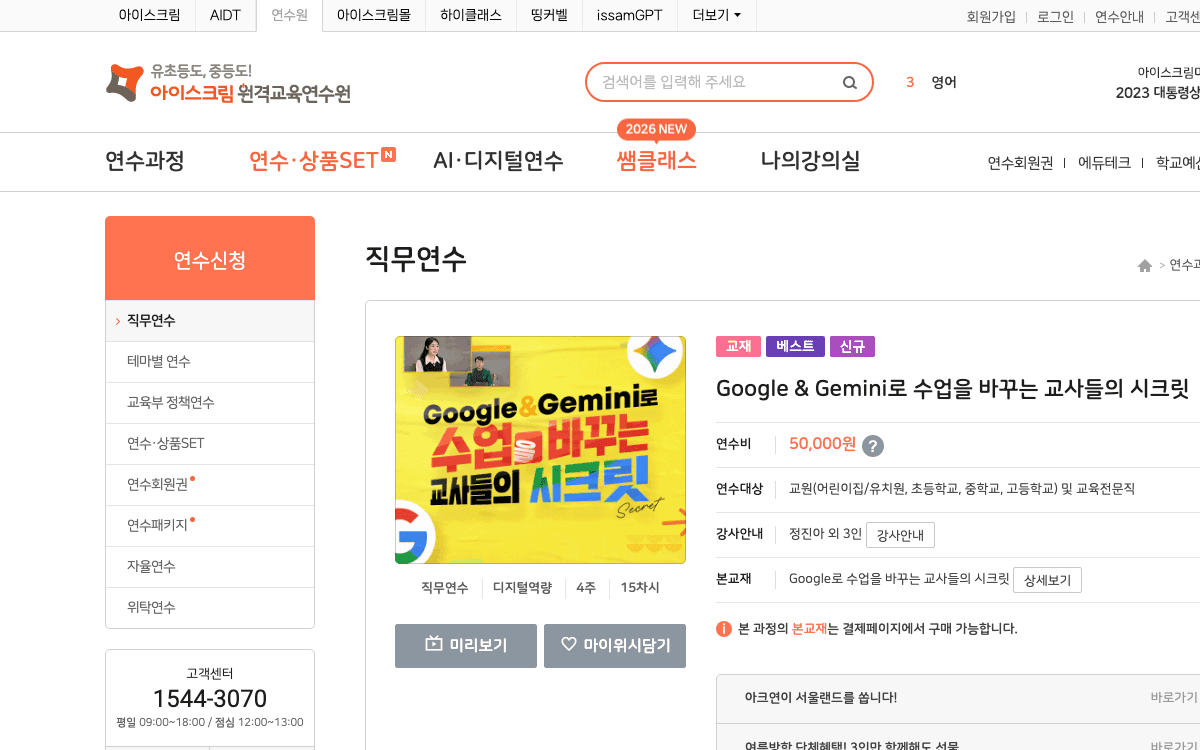Open the 연수과정 main menu
The width and height of the screenshot is (1200, 750).
click(x=145, y=160)
